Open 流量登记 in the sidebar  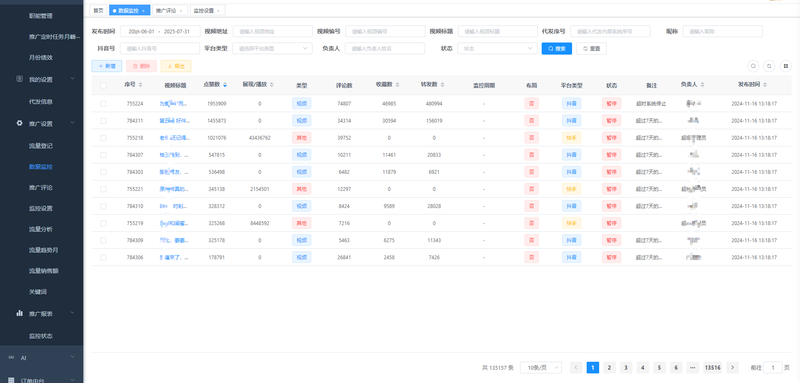pyautogui.click(x=41, y=146)
